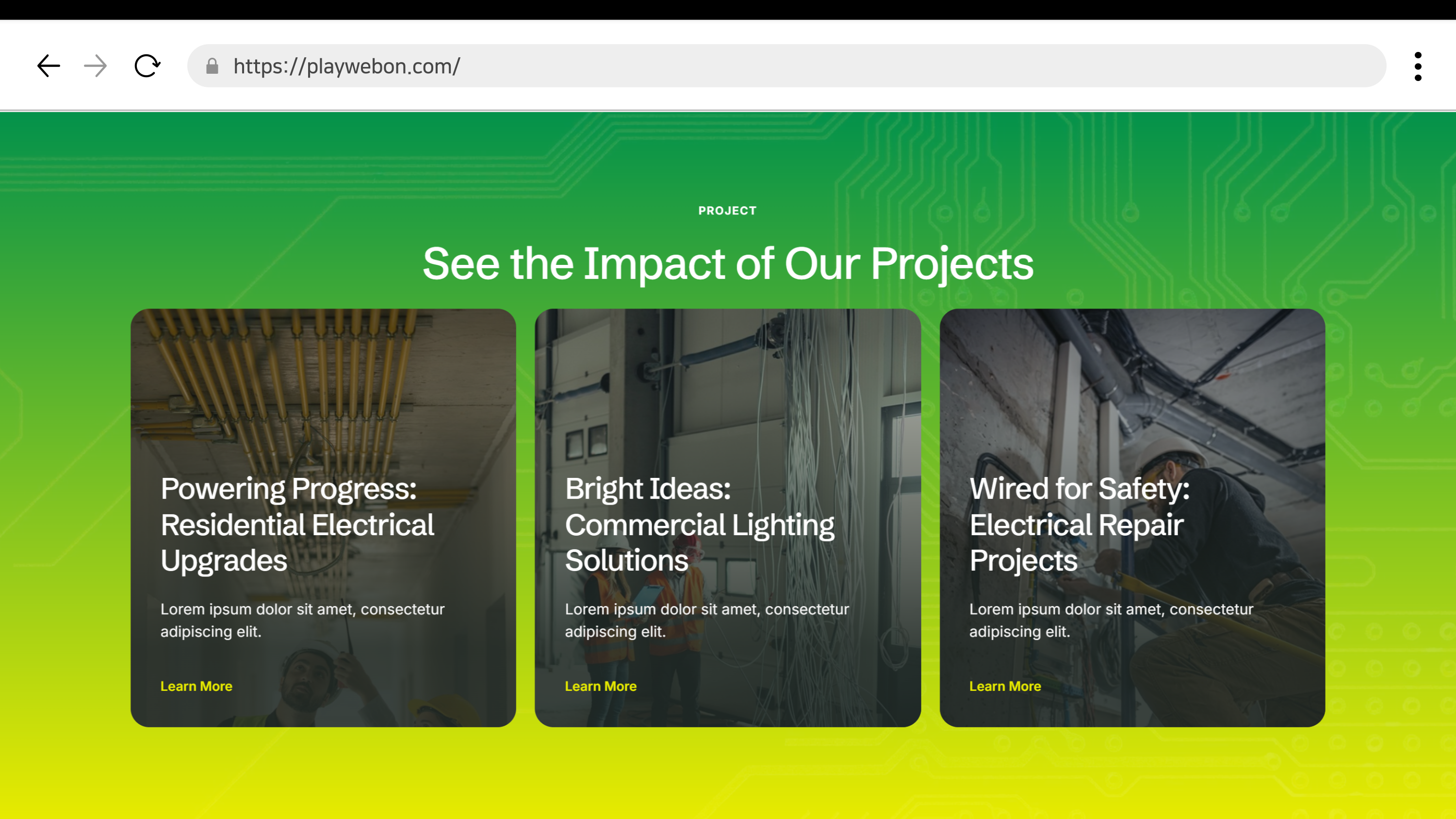Viewport: 1456px width, 819px height.
Task: Learn More about Electrical Repair Projects
Action: (1005, 686)
